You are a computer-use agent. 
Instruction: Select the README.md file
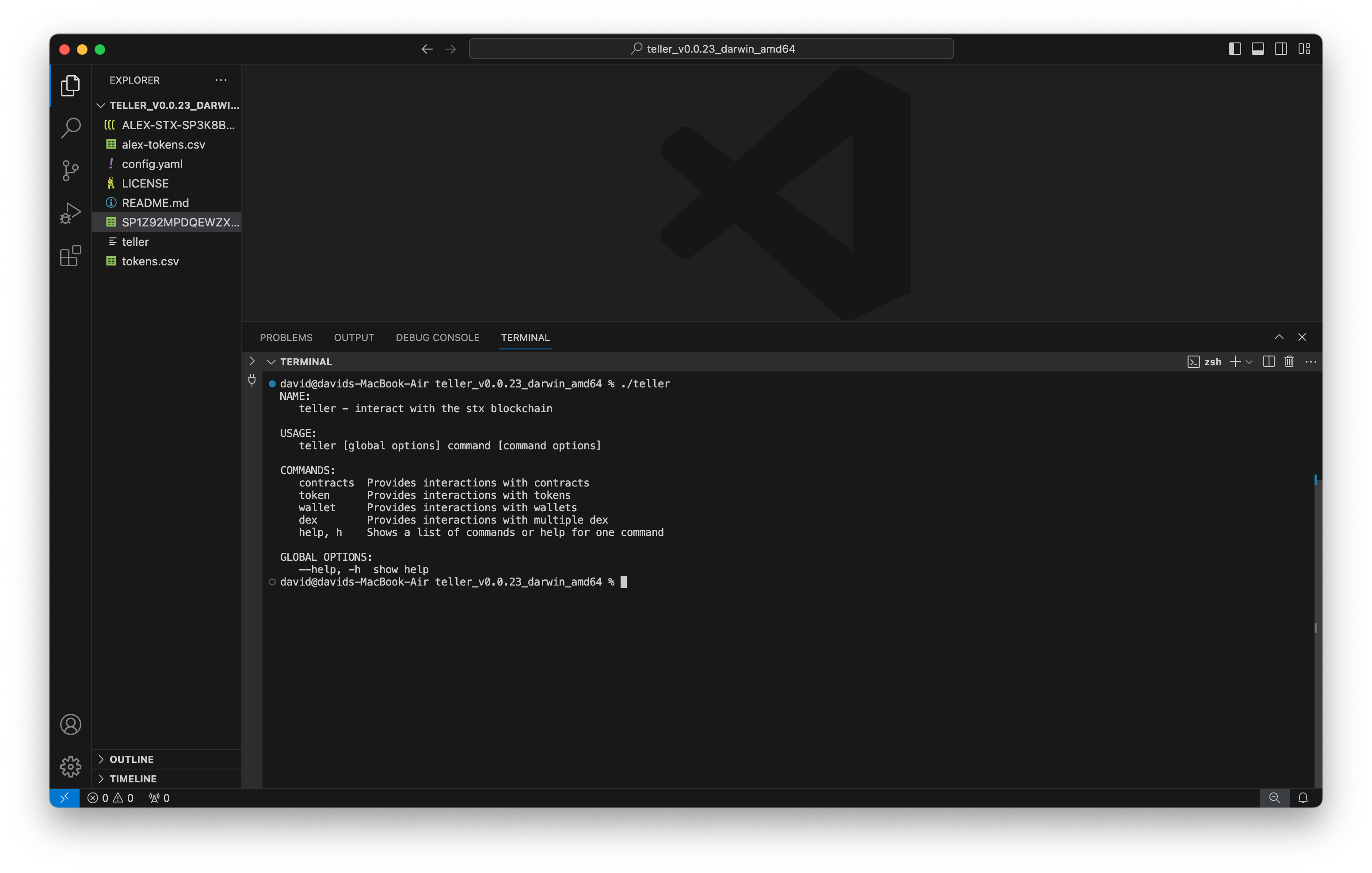tap(155, 203)
